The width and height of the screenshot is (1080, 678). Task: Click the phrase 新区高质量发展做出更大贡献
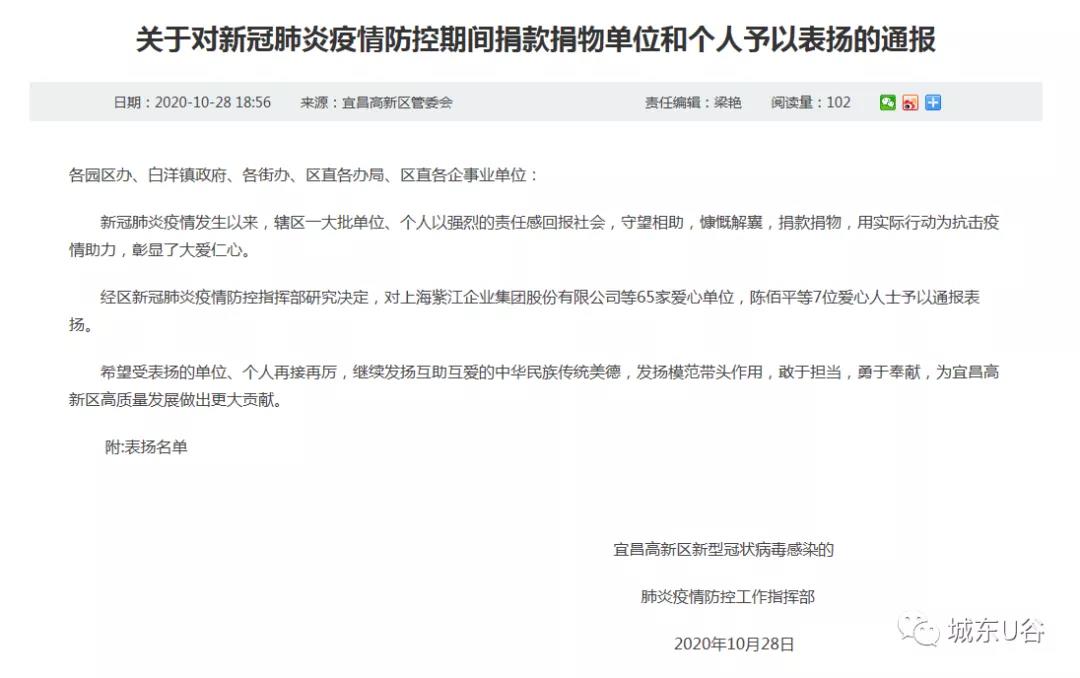(x=171, y=400)
